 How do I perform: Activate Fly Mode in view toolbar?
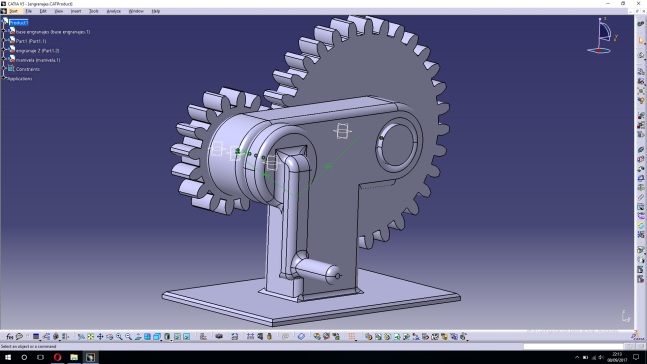click(81, 337)
